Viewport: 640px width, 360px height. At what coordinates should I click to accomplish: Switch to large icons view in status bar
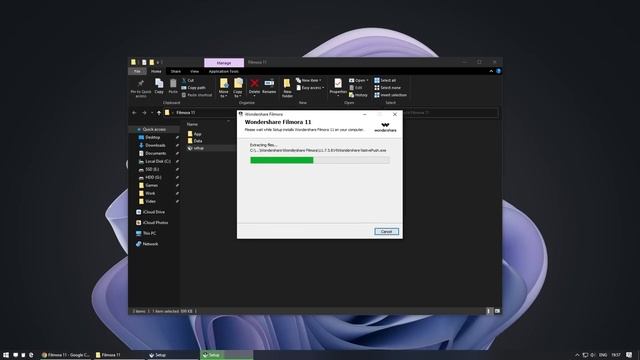[497, 311]
